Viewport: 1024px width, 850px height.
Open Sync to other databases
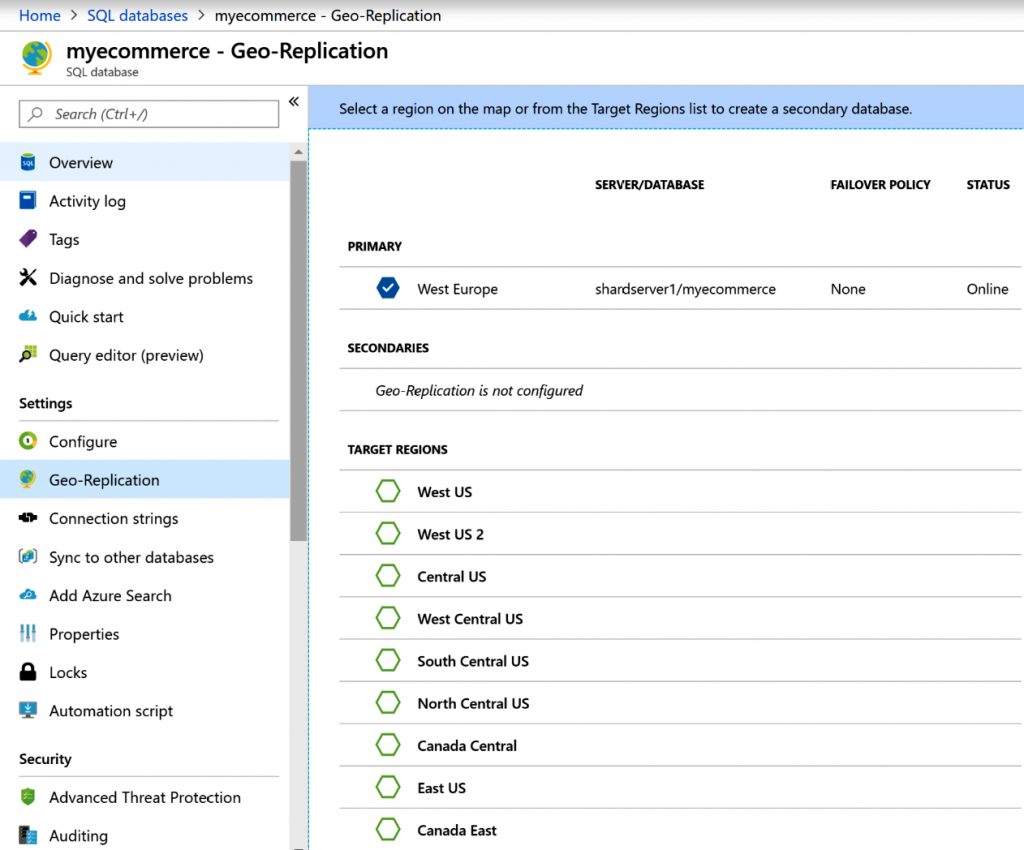pyautogui.click(x=131, y=557)
